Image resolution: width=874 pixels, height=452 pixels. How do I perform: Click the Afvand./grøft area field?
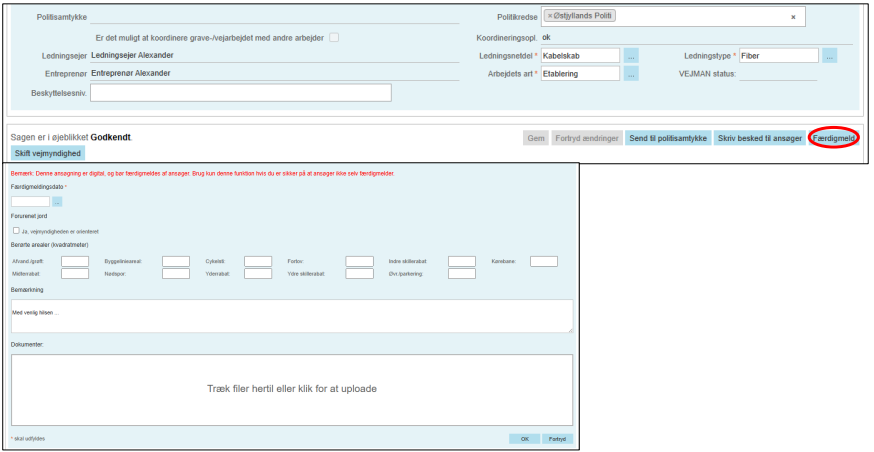click(x=75, y=262)
